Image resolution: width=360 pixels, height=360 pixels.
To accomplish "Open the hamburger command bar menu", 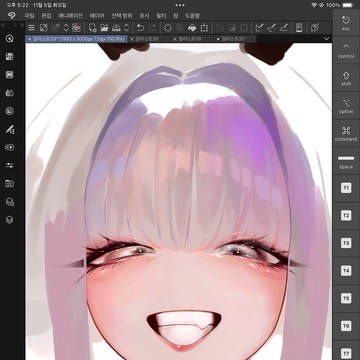I will [31, 28].
